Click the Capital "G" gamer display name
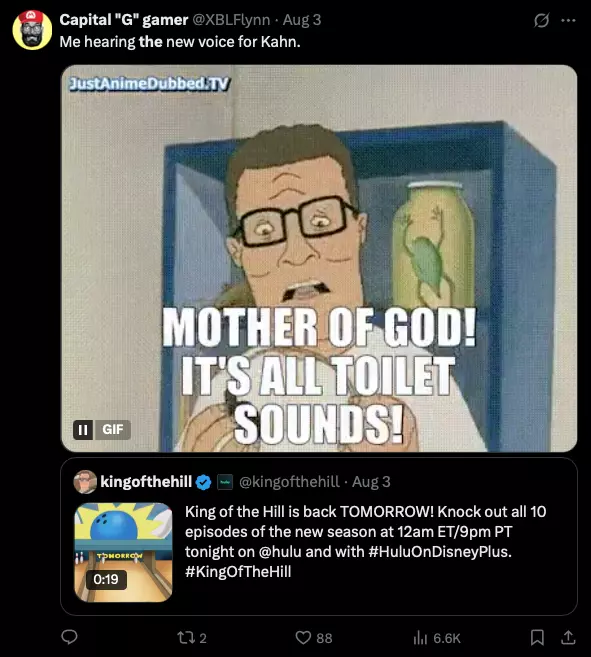The width and height of the screenshot is (591, 657). (124, 20)
